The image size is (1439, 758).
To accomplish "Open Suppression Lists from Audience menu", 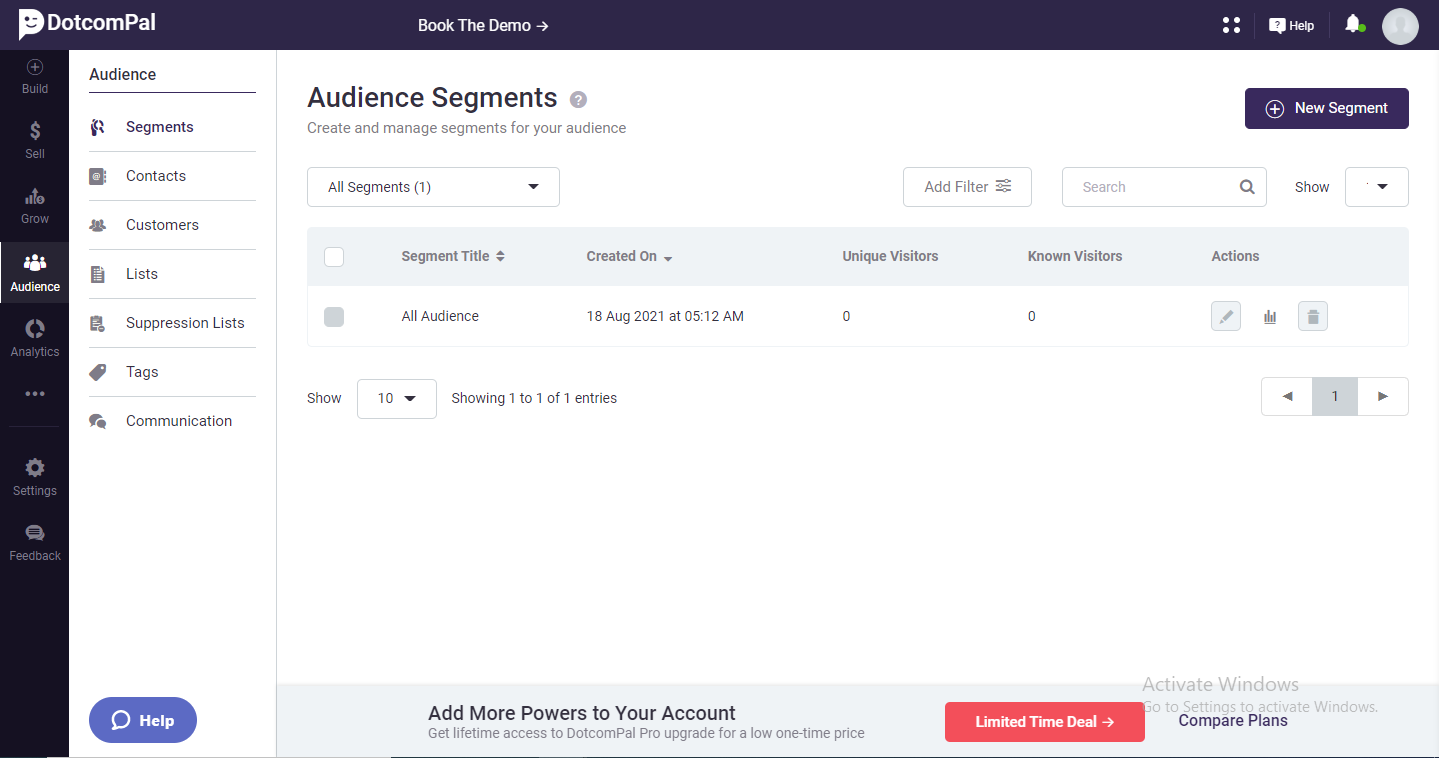I will (x=184, y=322).
